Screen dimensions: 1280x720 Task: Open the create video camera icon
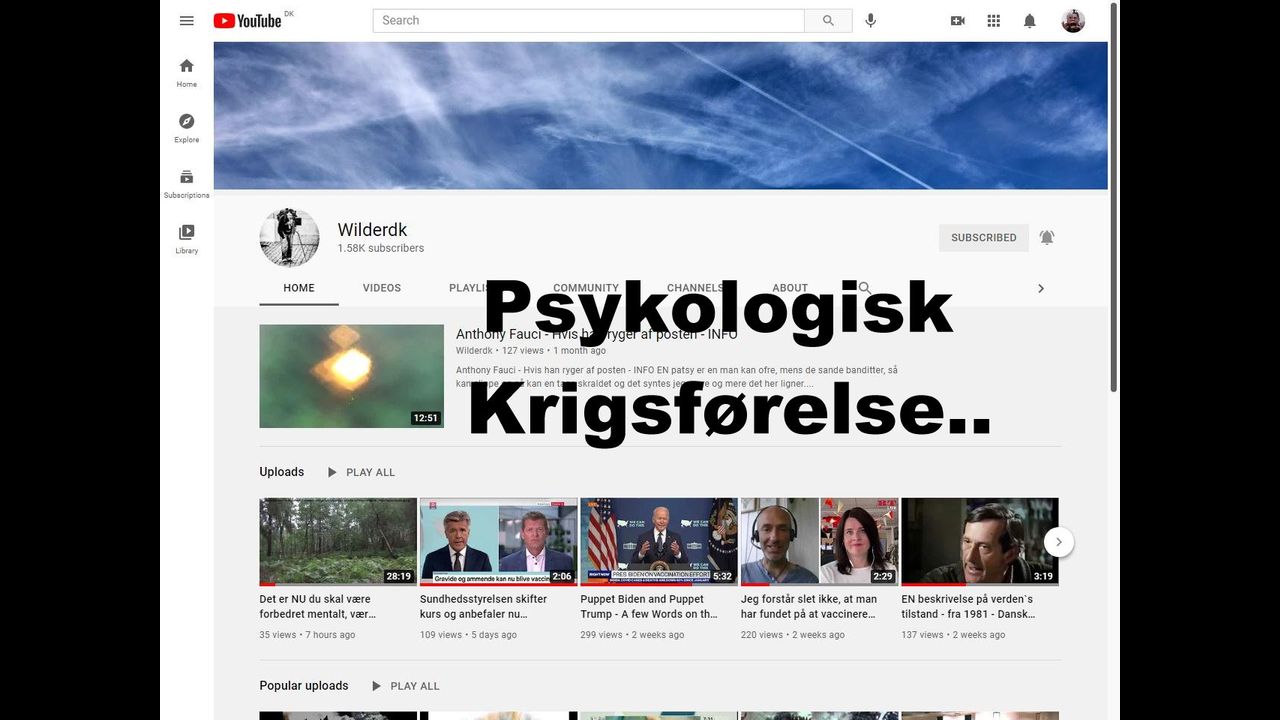click(x=957, y=20)
